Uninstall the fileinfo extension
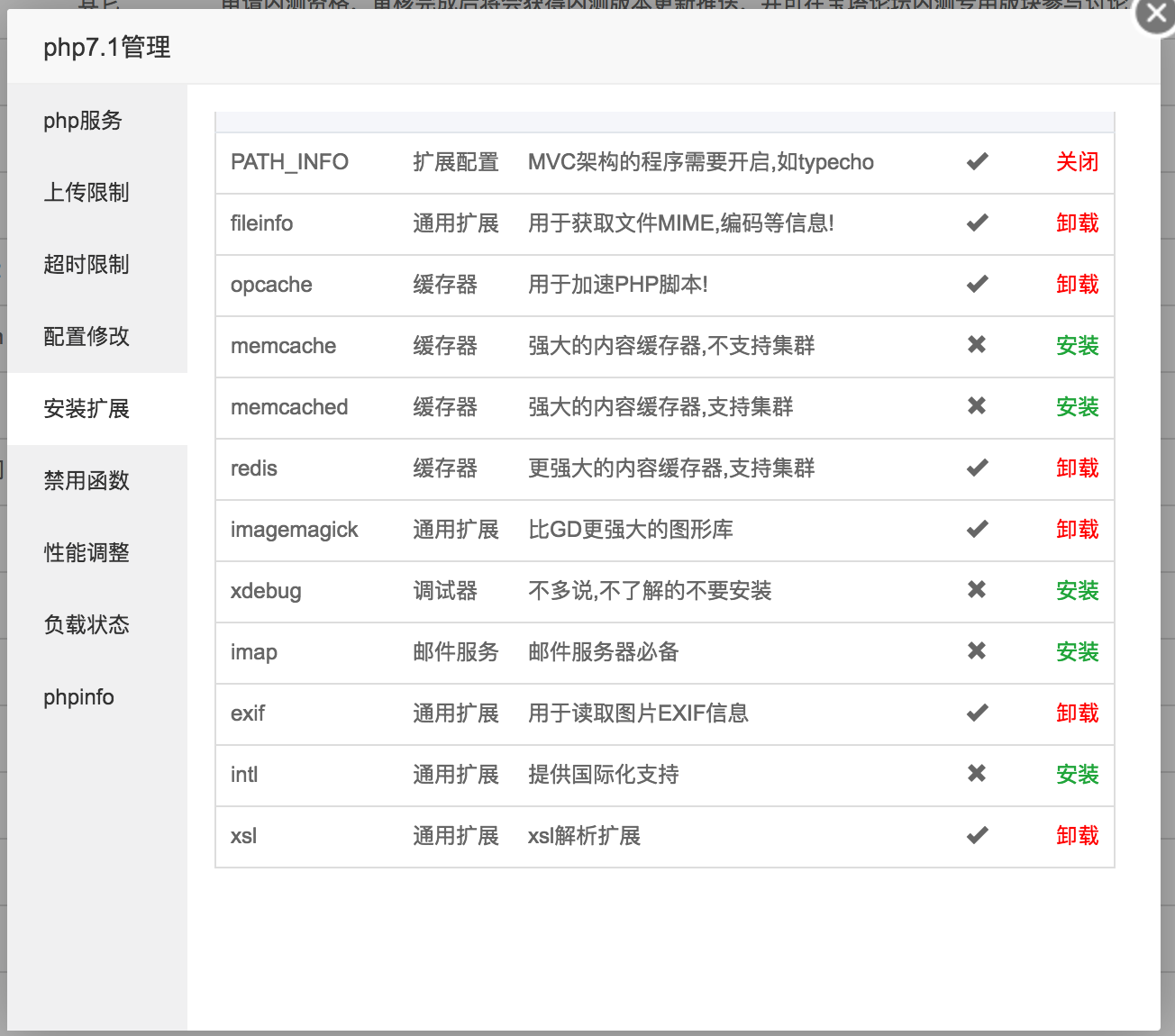Image resolution: width=1175 pixels, height=1036 pixels. (x=1078, y=223)
